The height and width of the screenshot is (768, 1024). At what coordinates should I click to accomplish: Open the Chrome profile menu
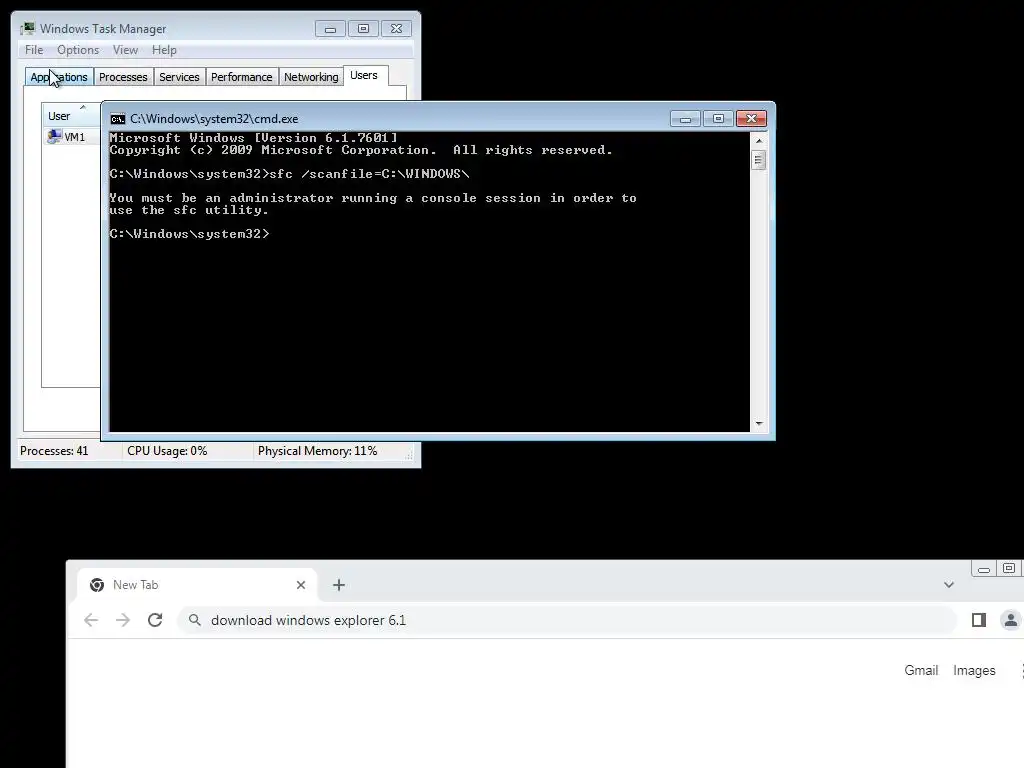coord(1010,620)
